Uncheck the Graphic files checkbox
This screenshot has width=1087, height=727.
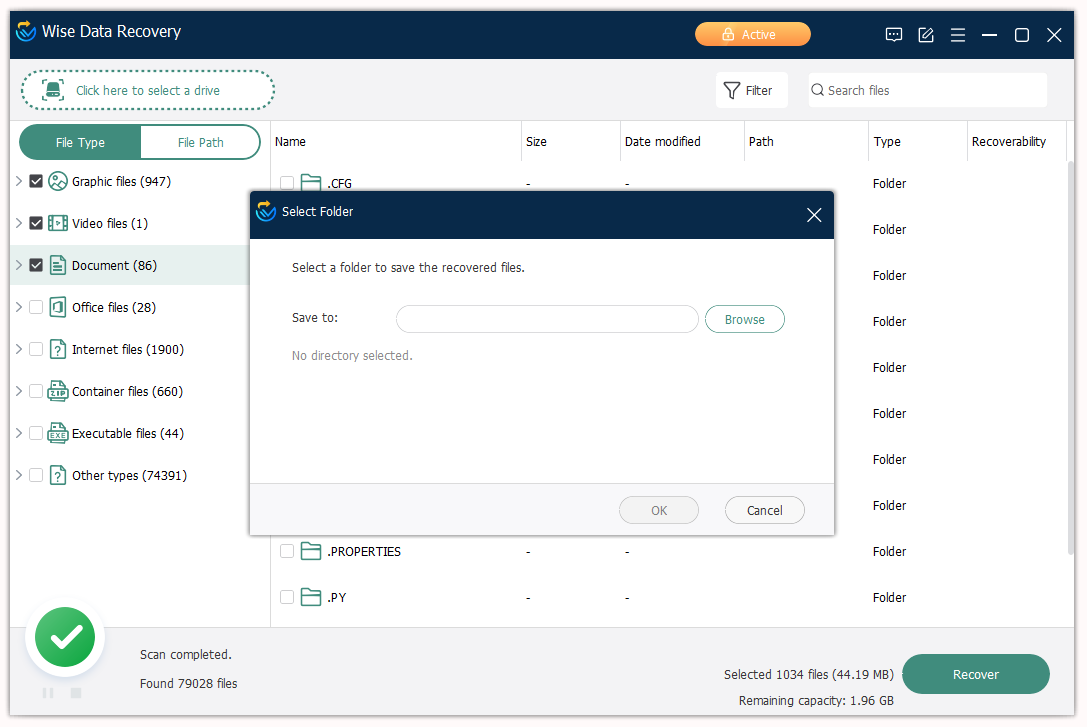point(36,182)
